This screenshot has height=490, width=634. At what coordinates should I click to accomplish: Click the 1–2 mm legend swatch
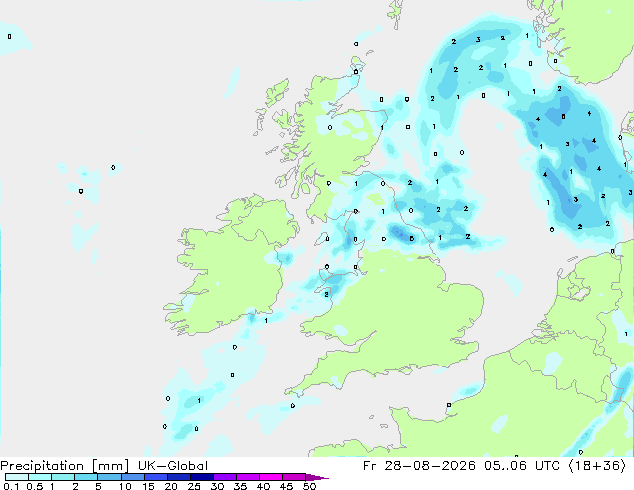(63, 477)
